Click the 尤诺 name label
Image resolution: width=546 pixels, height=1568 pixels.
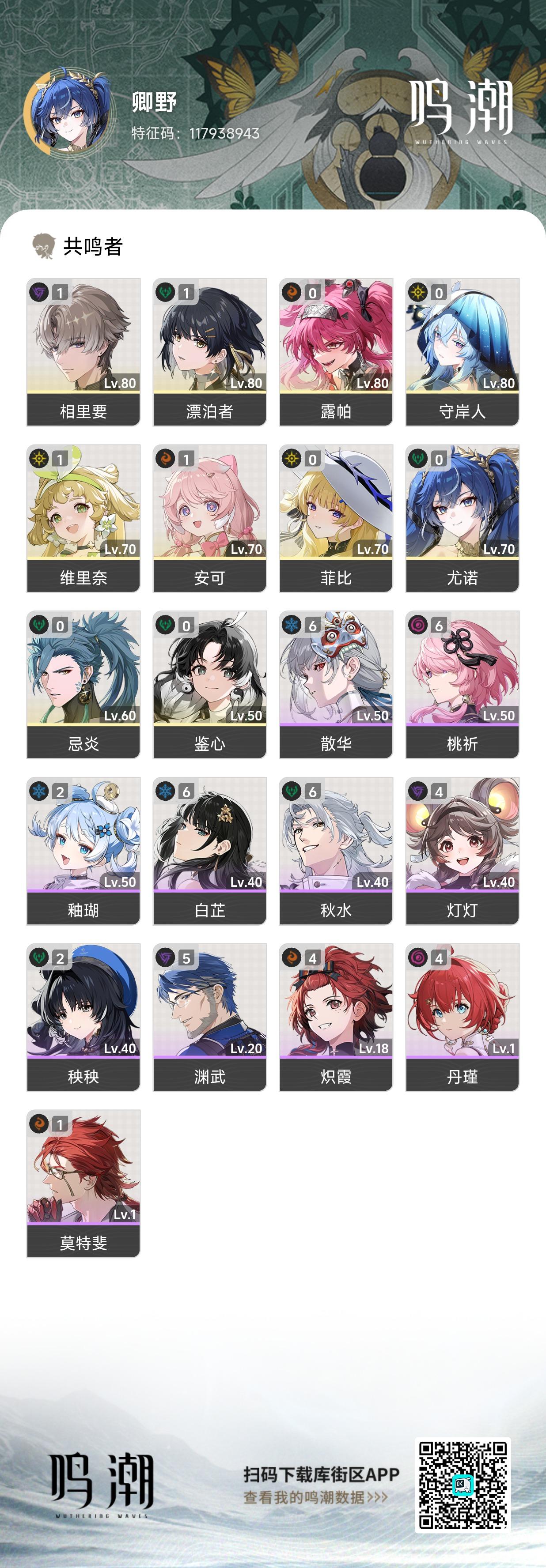(x=462, y=577)
